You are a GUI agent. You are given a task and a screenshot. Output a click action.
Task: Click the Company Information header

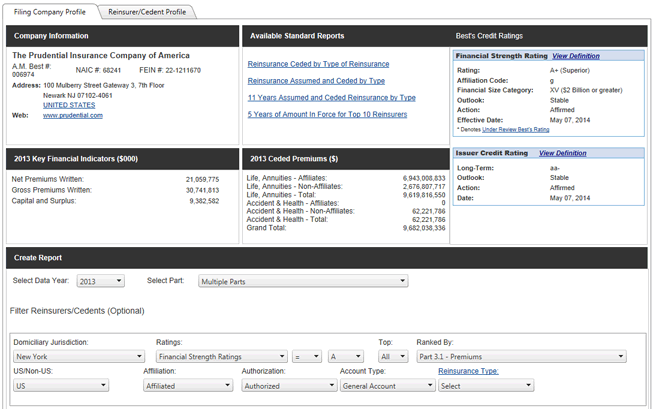tap(51, 36)
